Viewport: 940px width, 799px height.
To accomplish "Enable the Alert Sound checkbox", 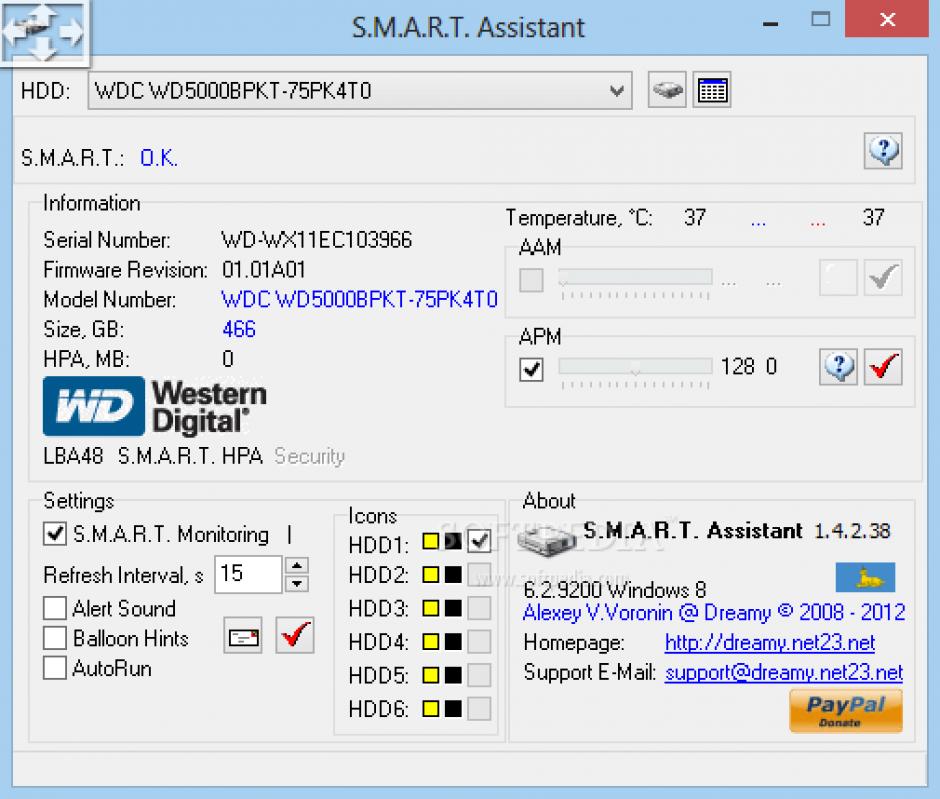I will (55, 608).
